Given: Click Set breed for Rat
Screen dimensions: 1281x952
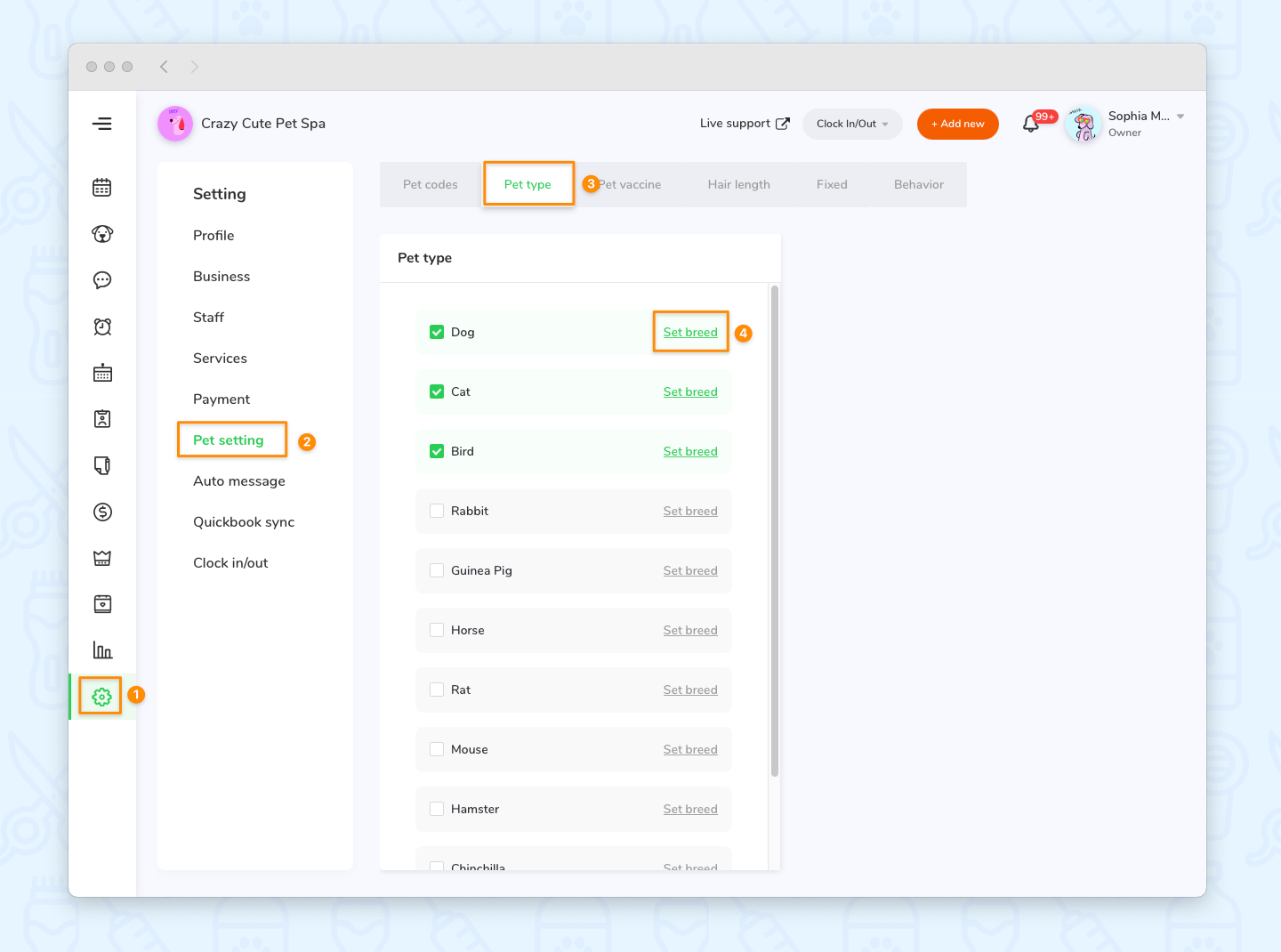Looking at the screenshot, I should click(x=690, y=690).
